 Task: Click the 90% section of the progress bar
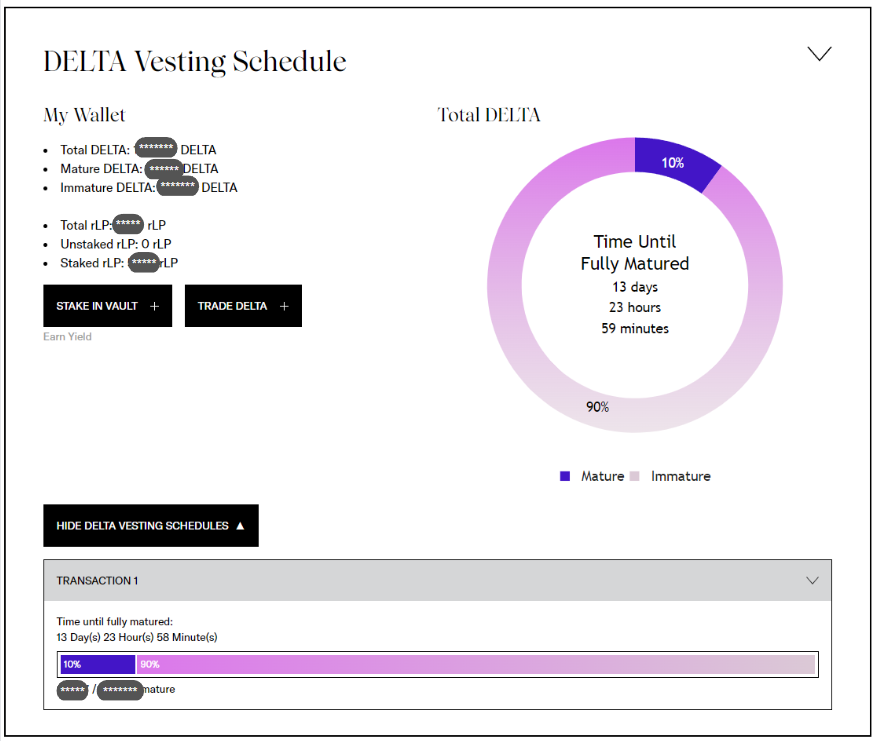475,664
